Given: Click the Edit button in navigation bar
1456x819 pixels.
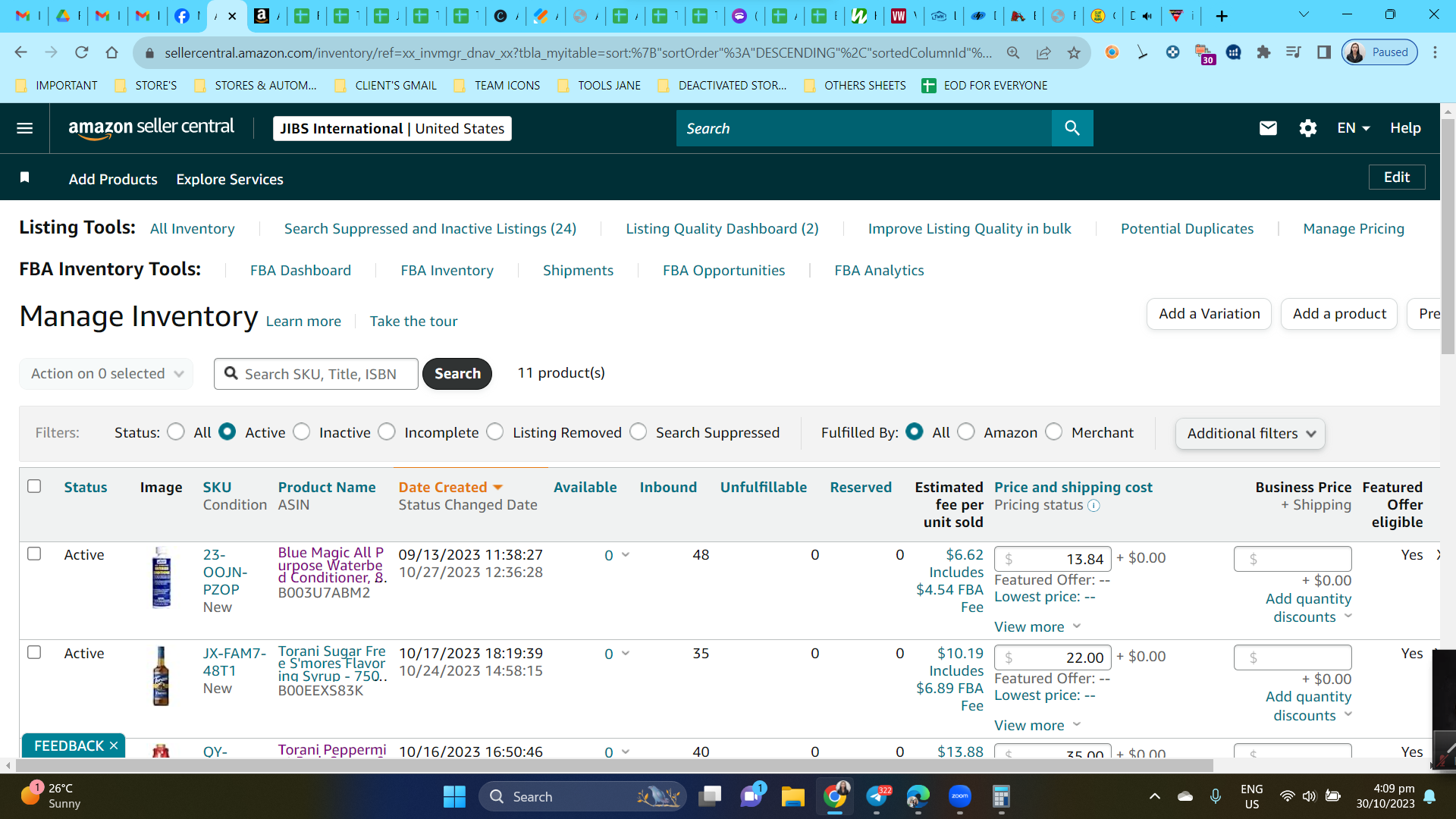Looking at the screenshot, I should (1397, 177).
